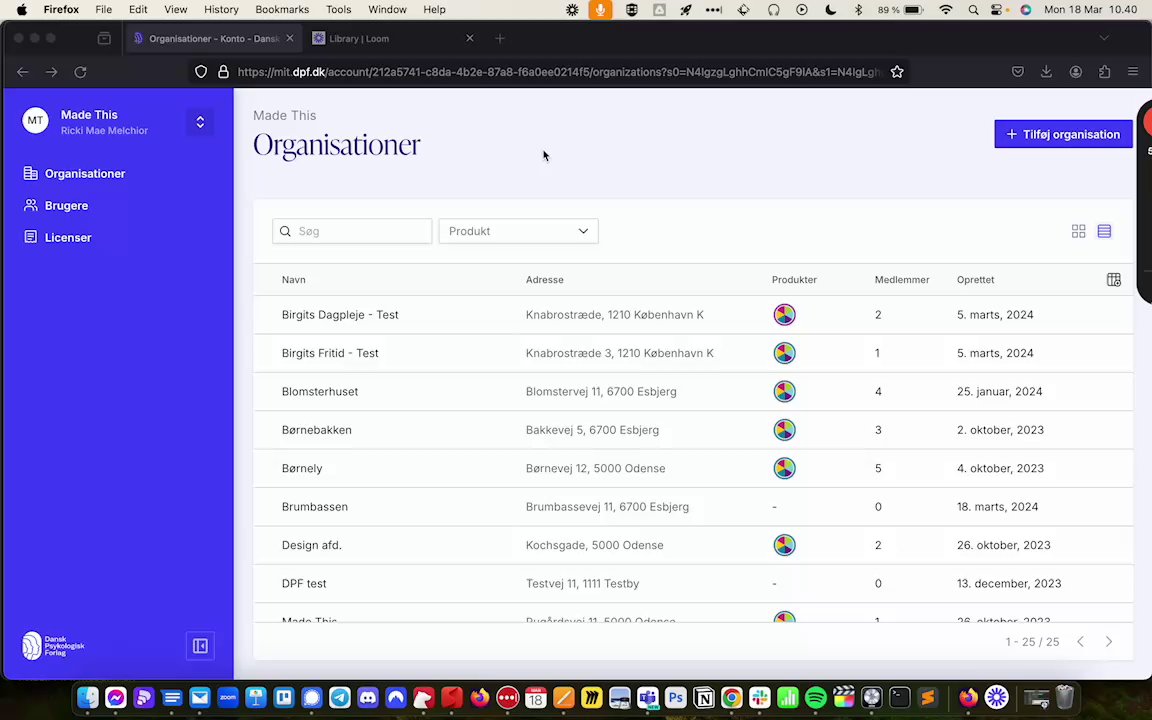Open macOS Spotlight search icon
This screenshot has height=720, width=1152.
pyautogui.click(x=973, y=10)
